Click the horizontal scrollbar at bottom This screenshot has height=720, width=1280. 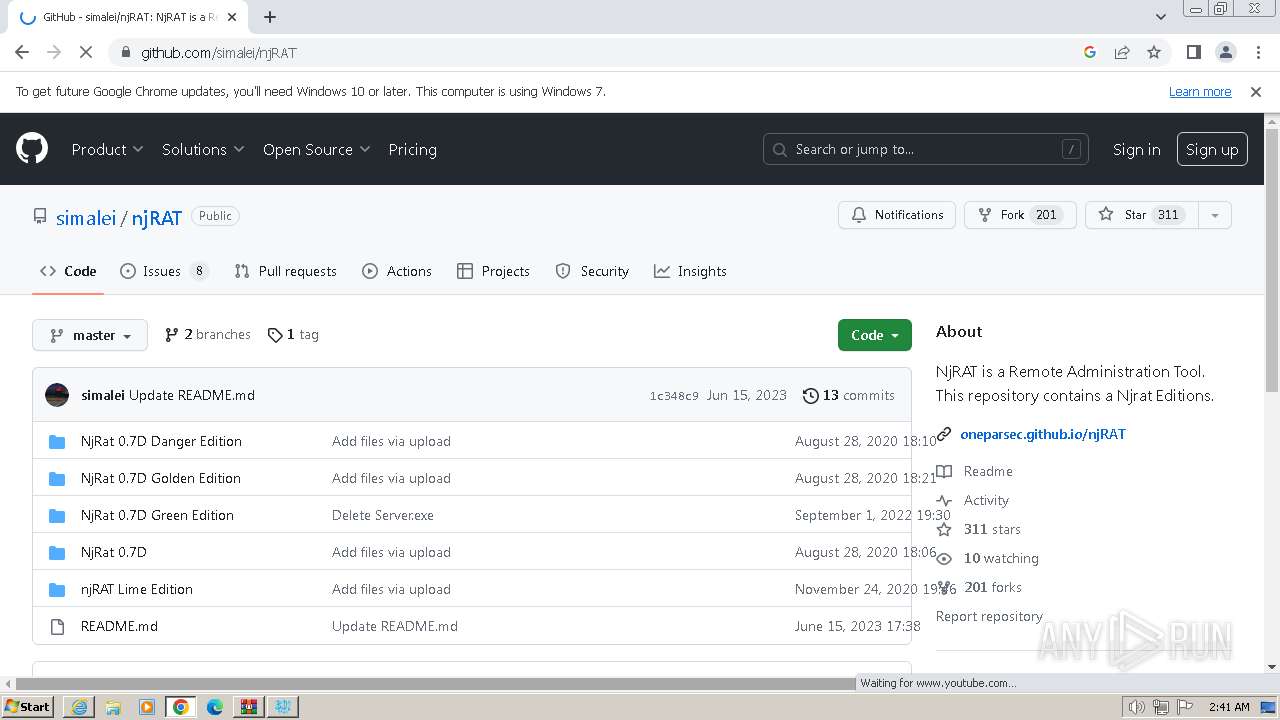point(435,684)
